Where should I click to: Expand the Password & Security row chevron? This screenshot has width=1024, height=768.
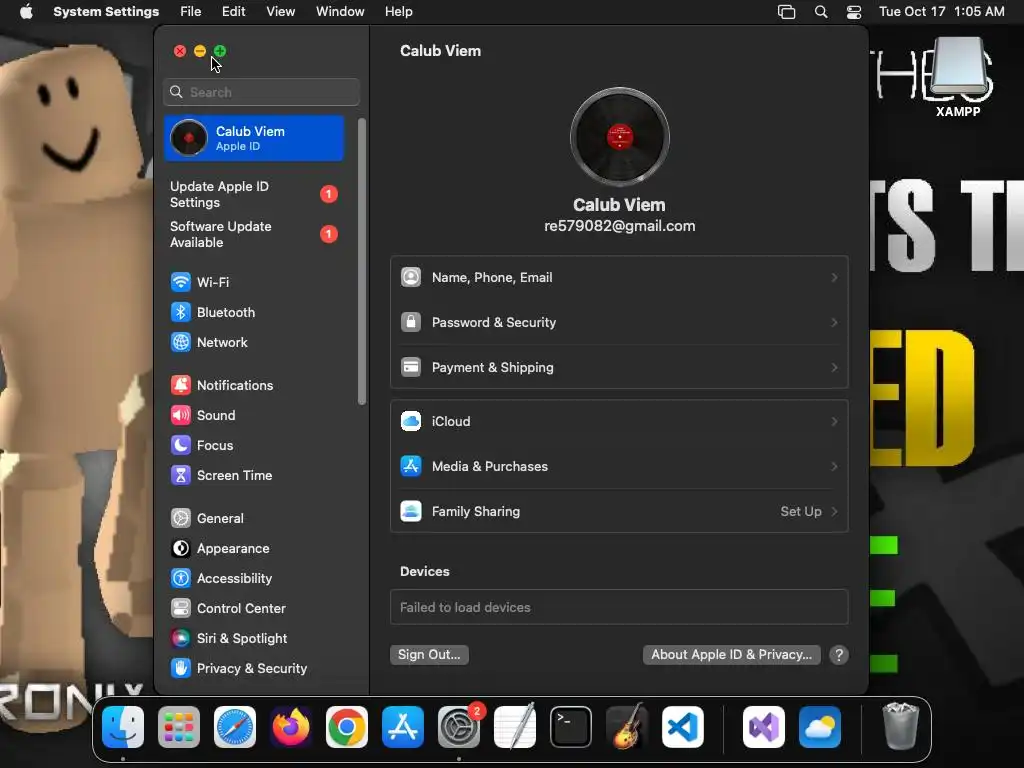tap(834, 323)
